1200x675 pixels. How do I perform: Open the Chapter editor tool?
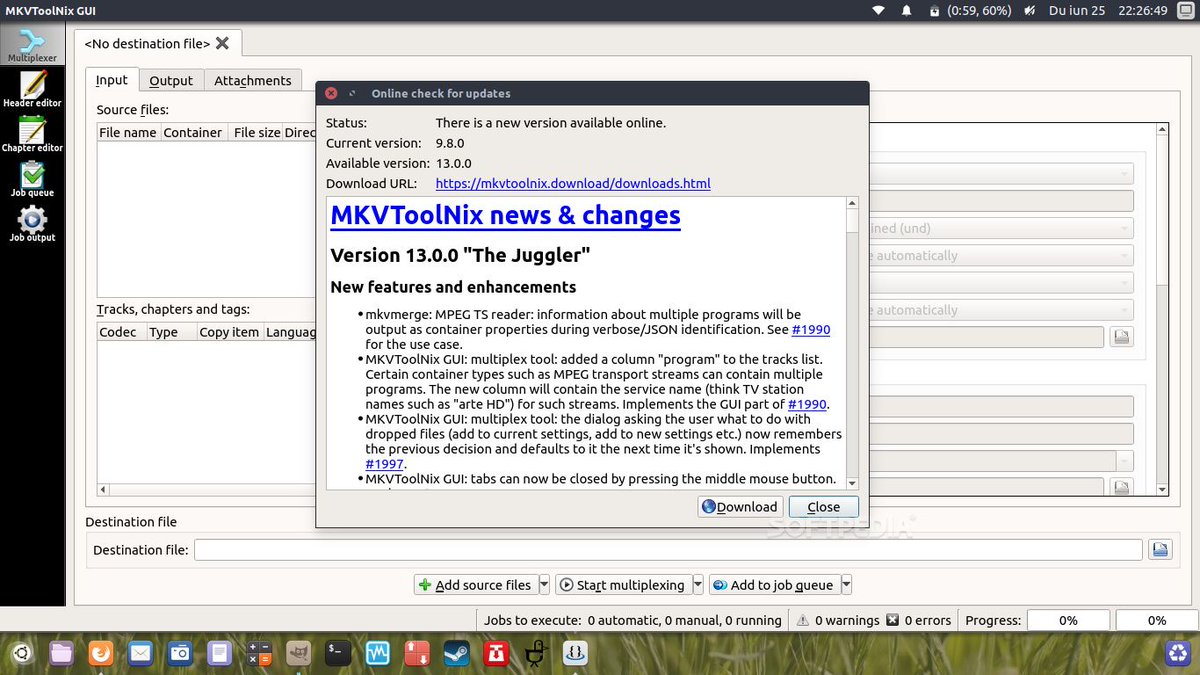coord(32,135)
